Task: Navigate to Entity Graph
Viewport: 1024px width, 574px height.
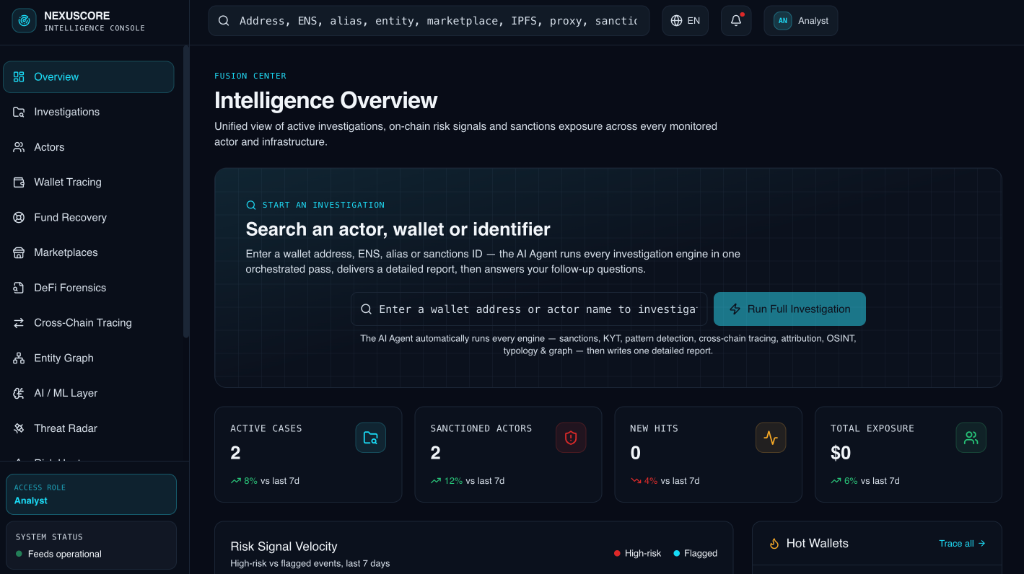Action: point(89,359)
